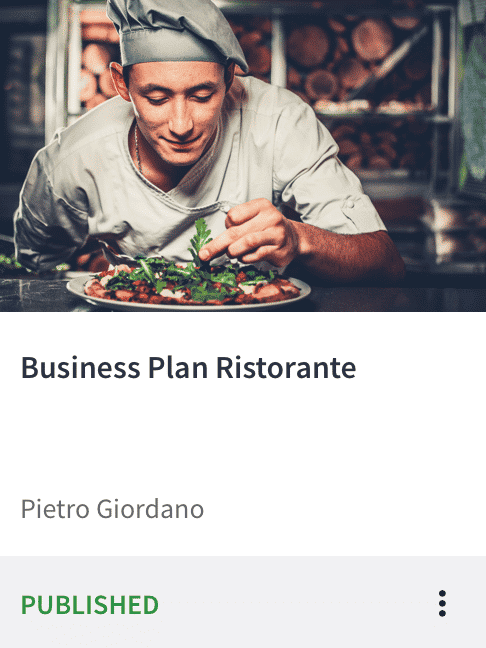Click the word Plan in the title
Screen dimensions: 486x648
pos(178,367)
